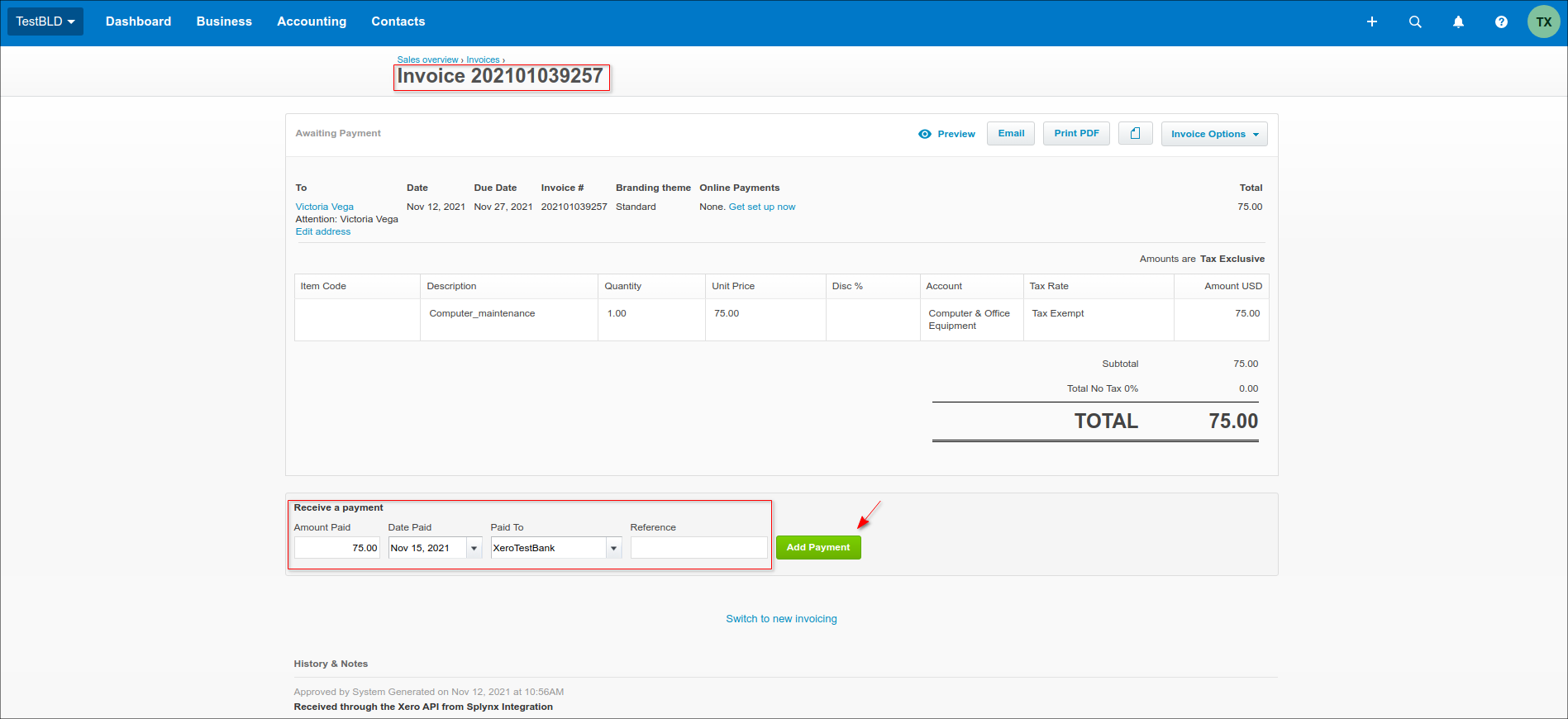The height and width of the screenshot is (719, 1568).
Task: Open search with the magnifier icon
Action: (1415, 22)
